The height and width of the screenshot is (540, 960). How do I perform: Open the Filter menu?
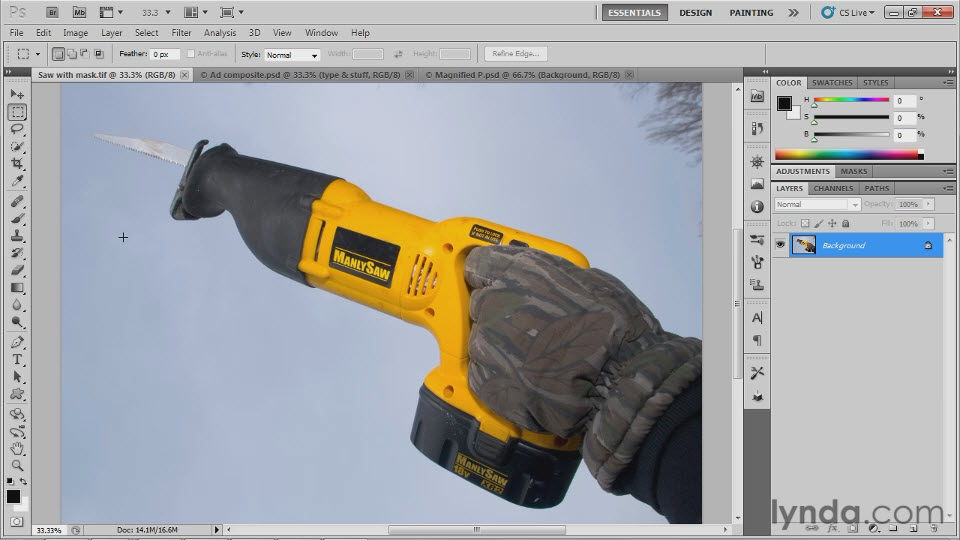tap(181, 33)
